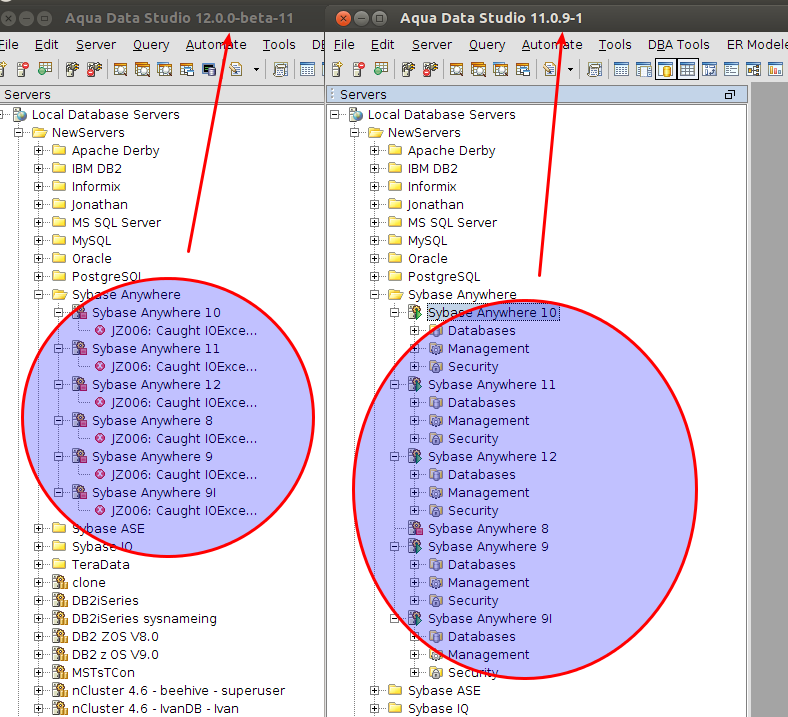The width and height of the screenshot is (788, 717).
Task: Select Management node under Sybase Anywhere 12
Action: click(x=488, y=493)
